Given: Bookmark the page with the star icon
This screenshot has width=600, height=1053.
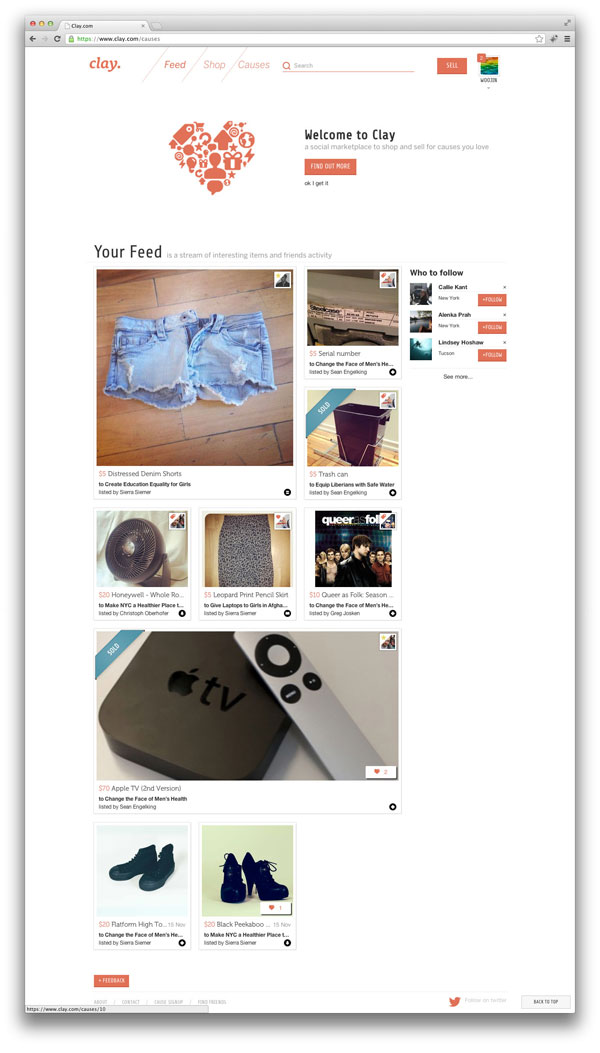Looking at the screenshot, I should coord(539,39).
